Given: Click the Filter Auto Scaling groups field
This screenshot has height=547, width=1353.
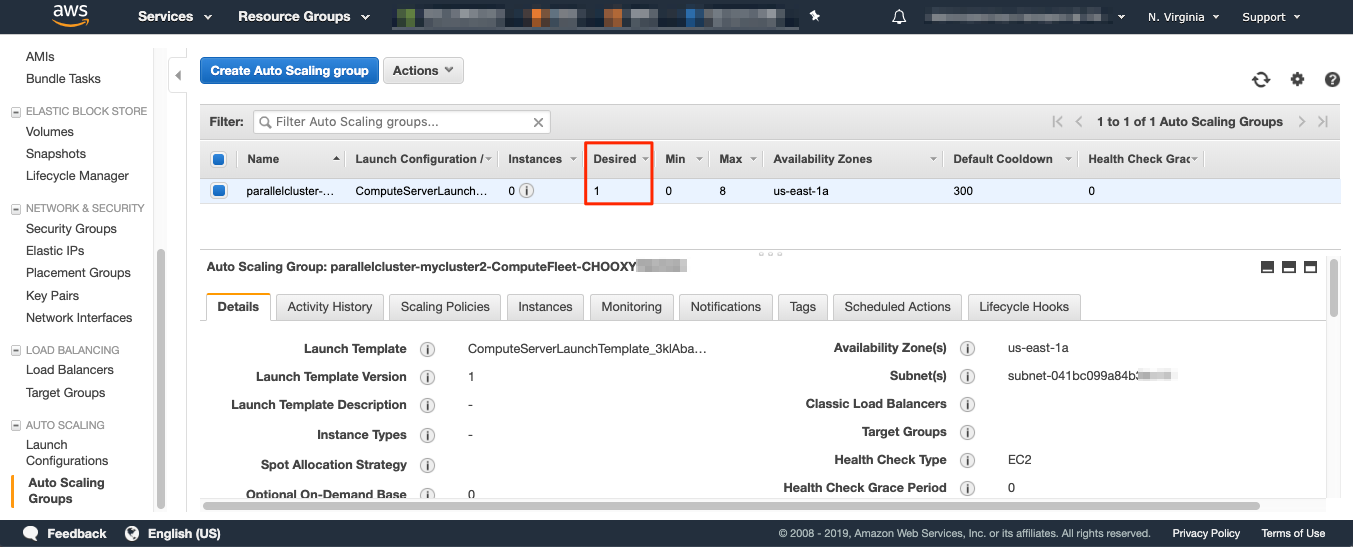Looking at the screenshot, I should pos(401,122).
